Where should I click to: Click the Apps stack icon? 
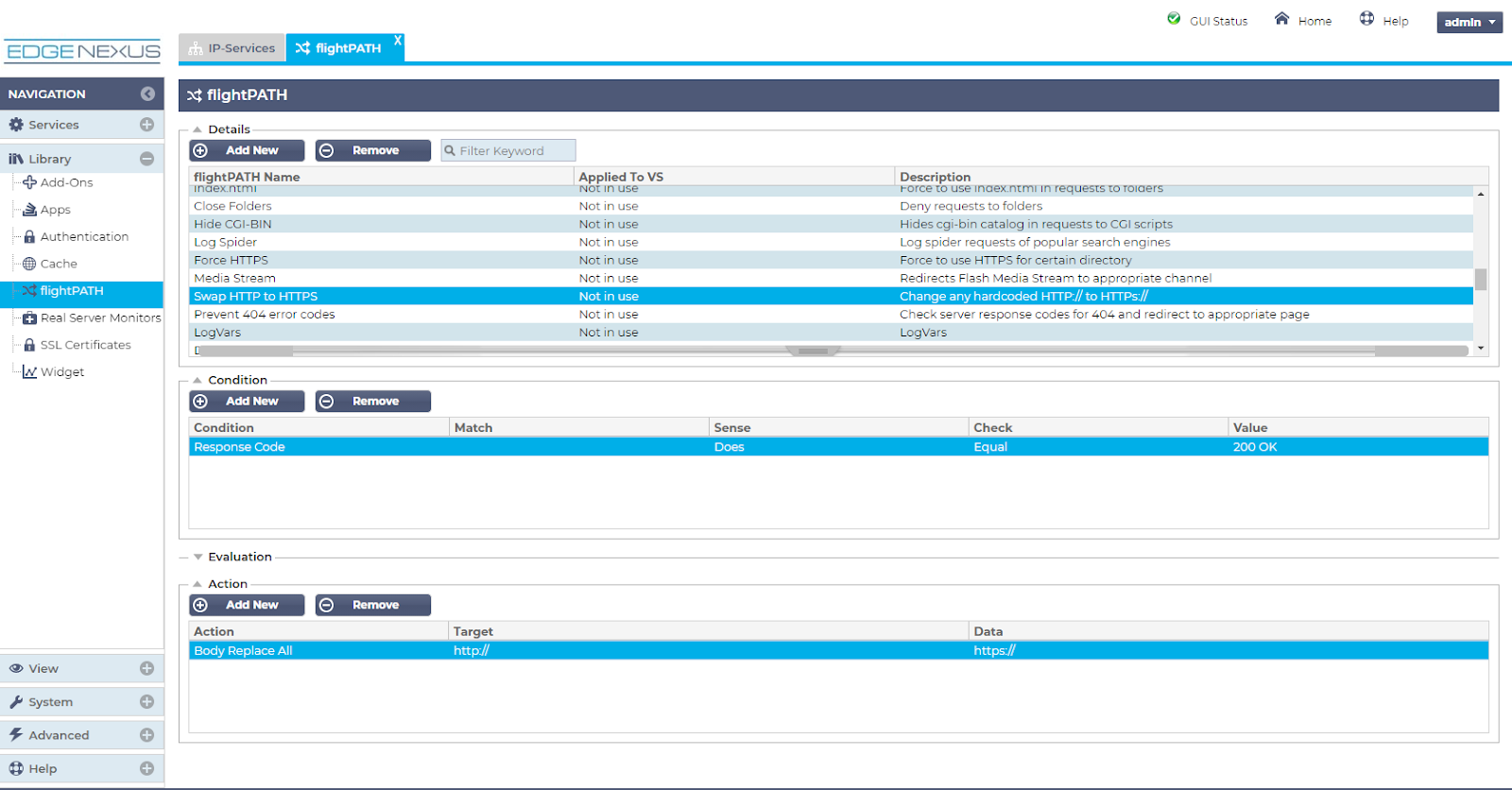point(29,210)
